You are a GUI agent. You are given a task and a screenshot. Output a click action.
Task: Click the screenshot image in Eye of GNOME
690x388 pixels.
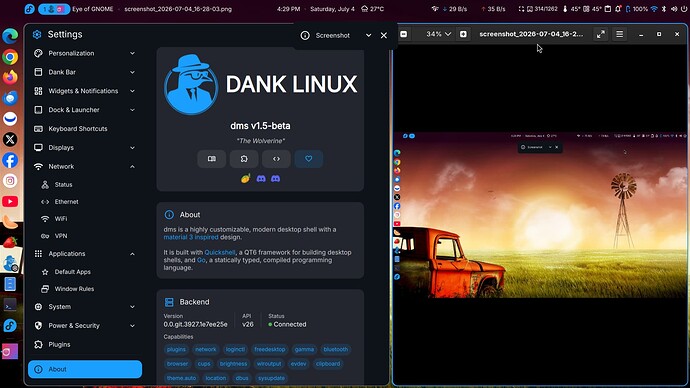(540, 215)
